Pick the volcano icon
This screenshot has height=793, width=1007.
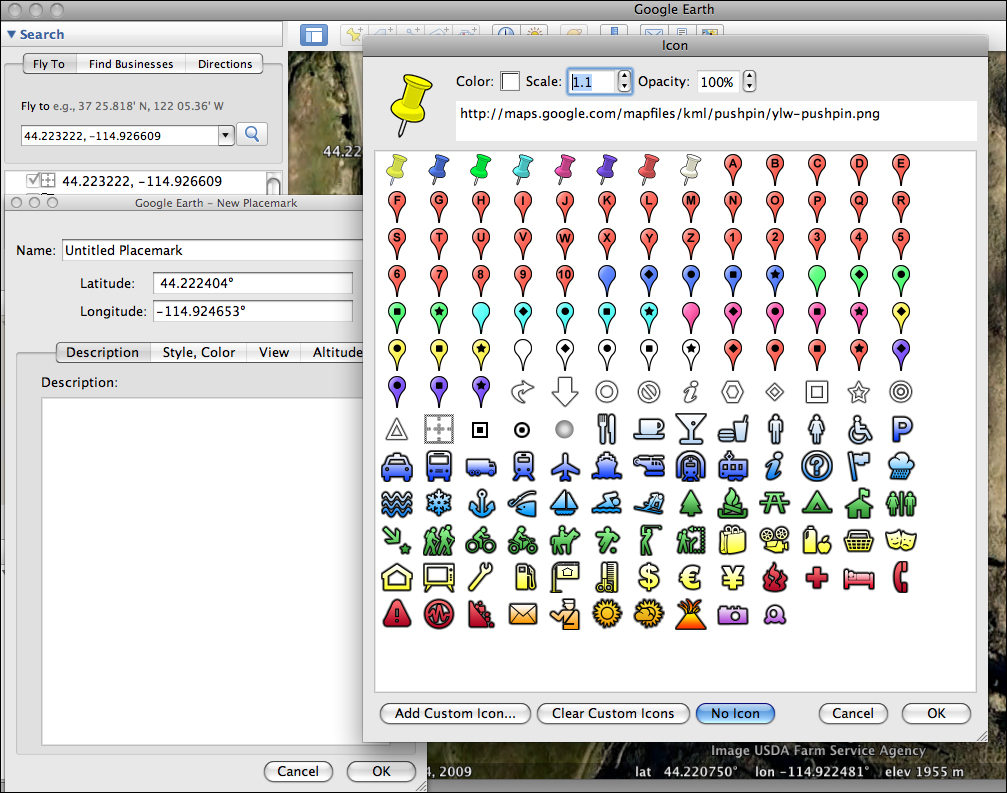[690, 614]
